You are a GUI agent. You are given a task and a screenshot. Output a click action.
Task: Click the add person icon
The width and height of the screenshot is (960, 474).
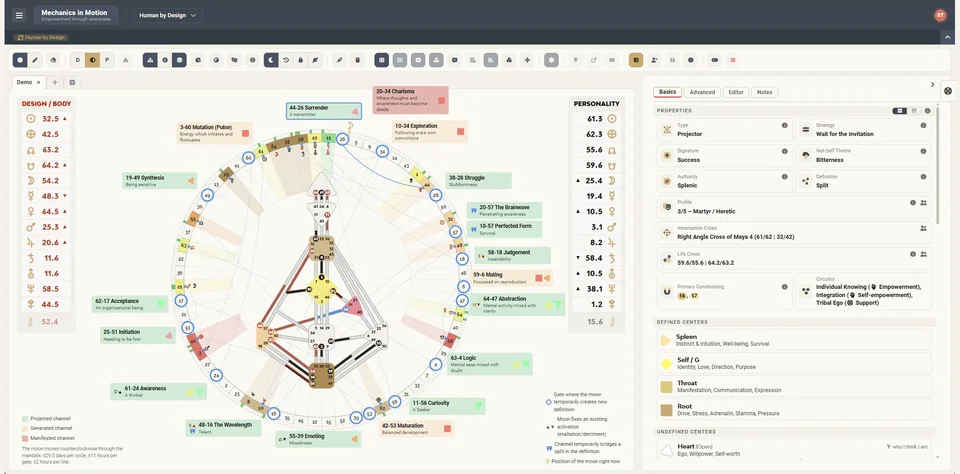(654, 60)
